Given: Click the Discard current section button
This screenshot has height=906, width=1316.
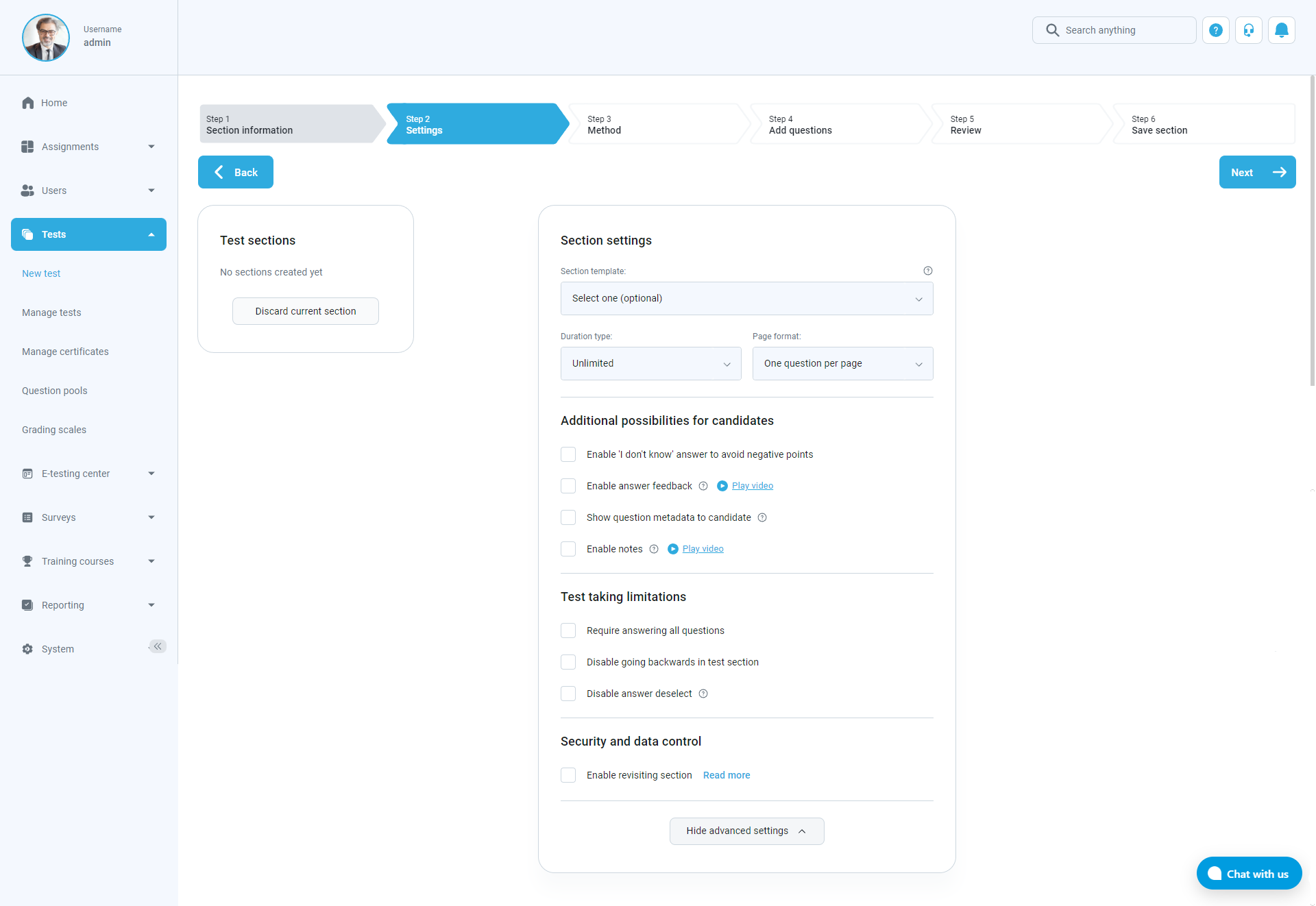Looking at the screenshot, I should 305,311.
